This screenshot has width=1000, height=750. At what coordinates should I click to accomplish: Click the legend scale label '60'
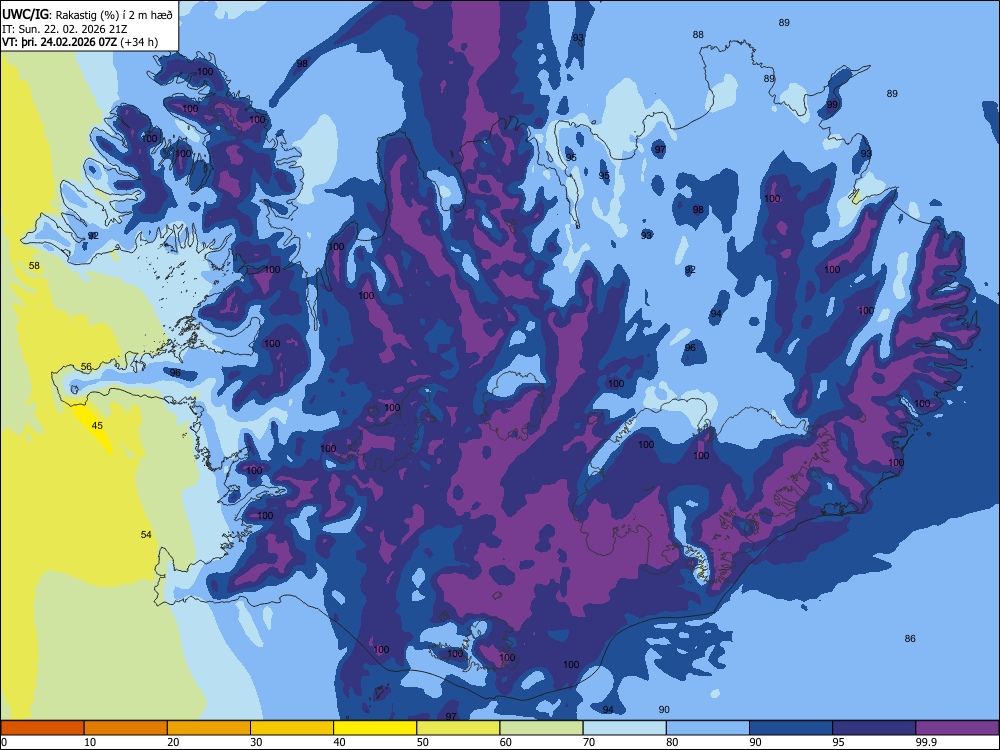click(x=506, y=742)
